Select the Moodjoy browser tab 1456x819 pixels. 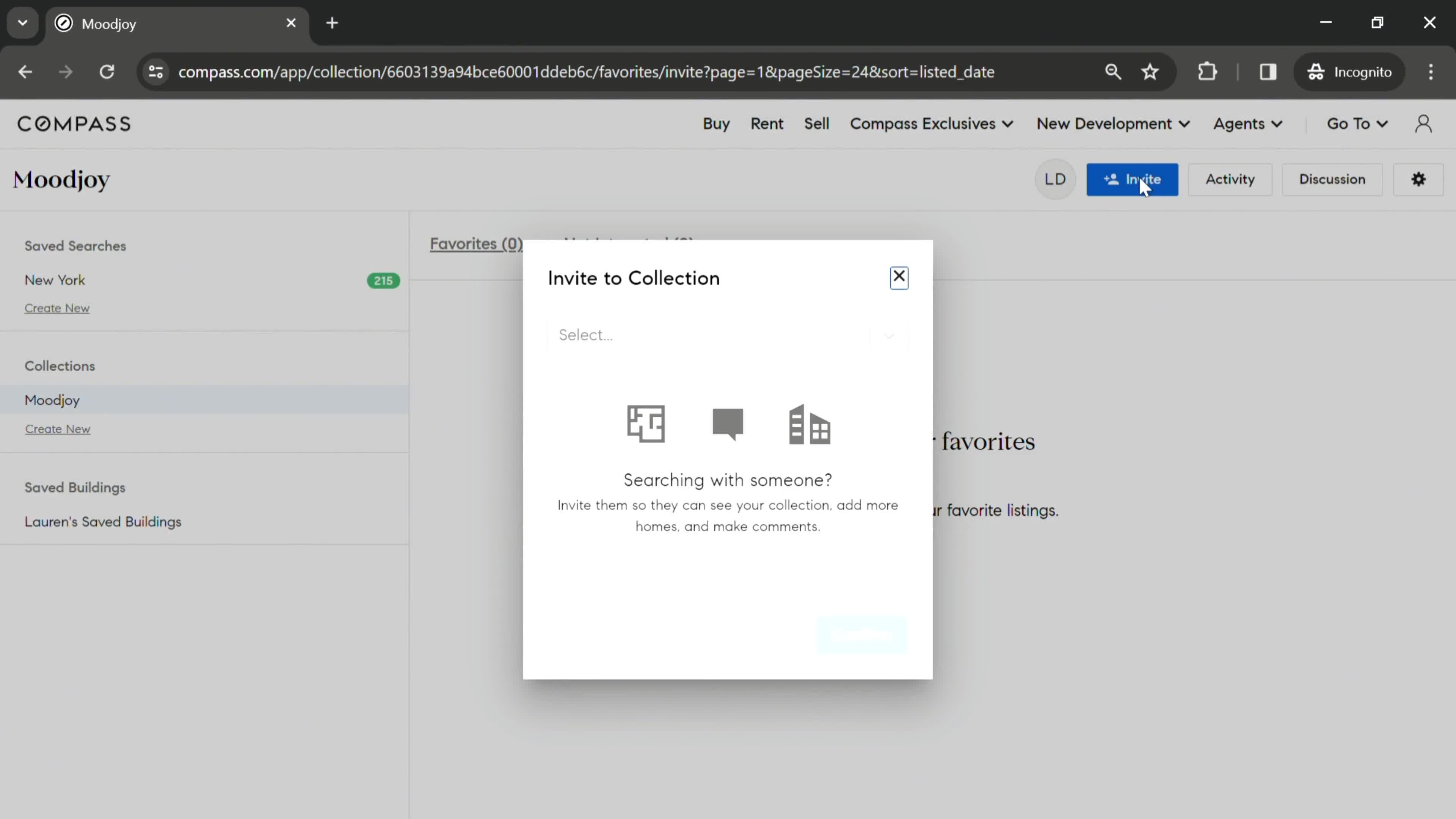[177, 24]
